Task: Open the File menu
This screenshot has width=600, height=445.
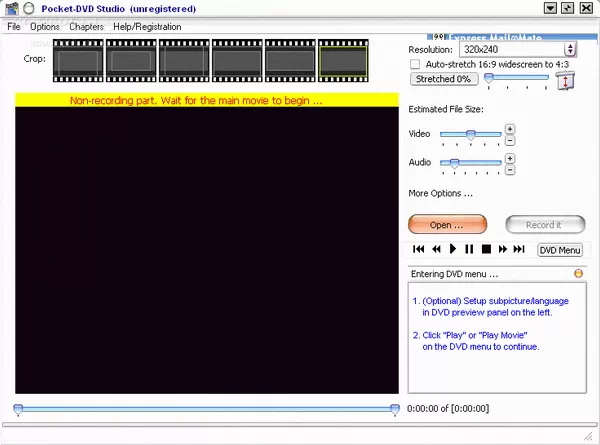Action: 14,27
